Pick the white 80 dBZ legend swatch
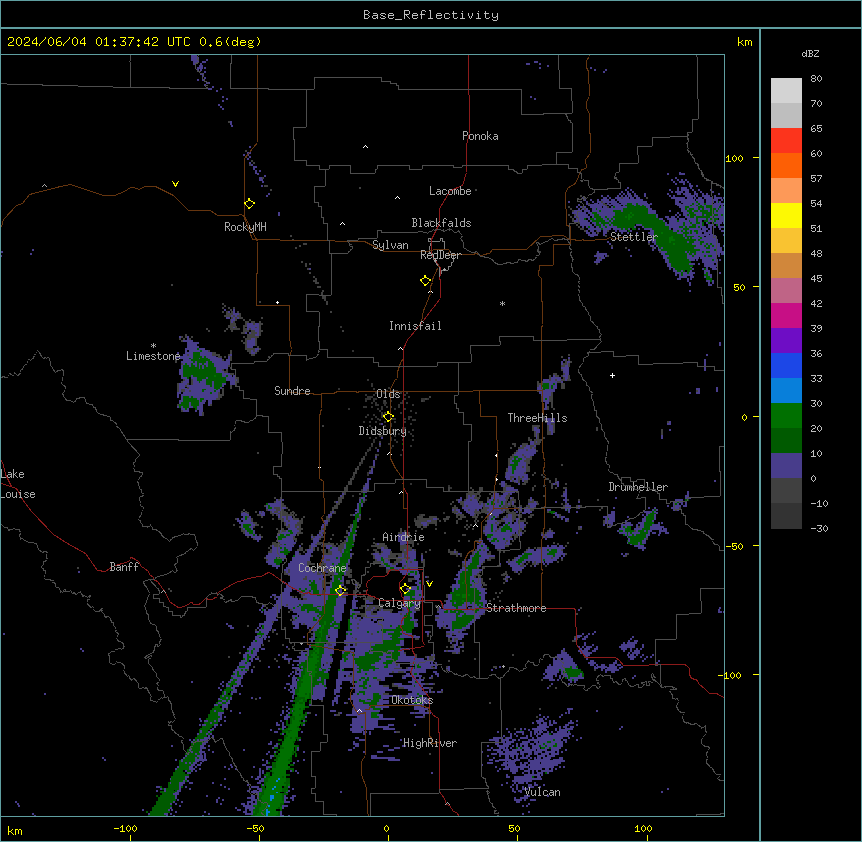This screenshot has width=862, height=842. 786,91
